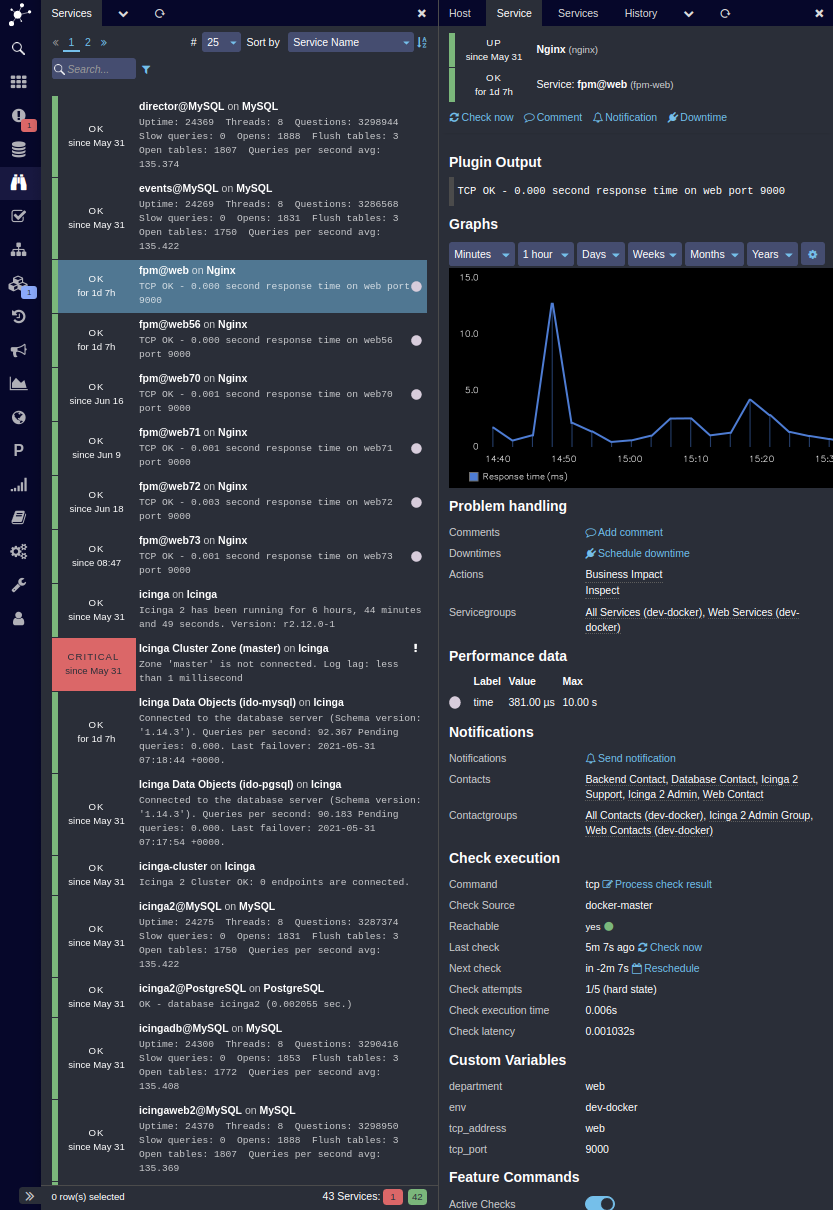
Task: Select the Overview binoculars icon
Action: point(18,180)
